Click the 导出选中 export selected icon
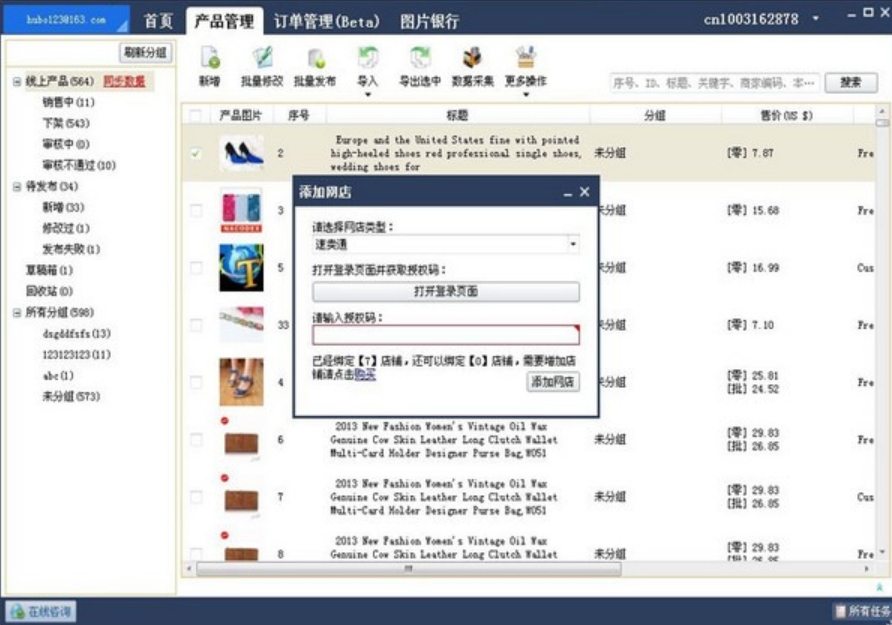 420,59
